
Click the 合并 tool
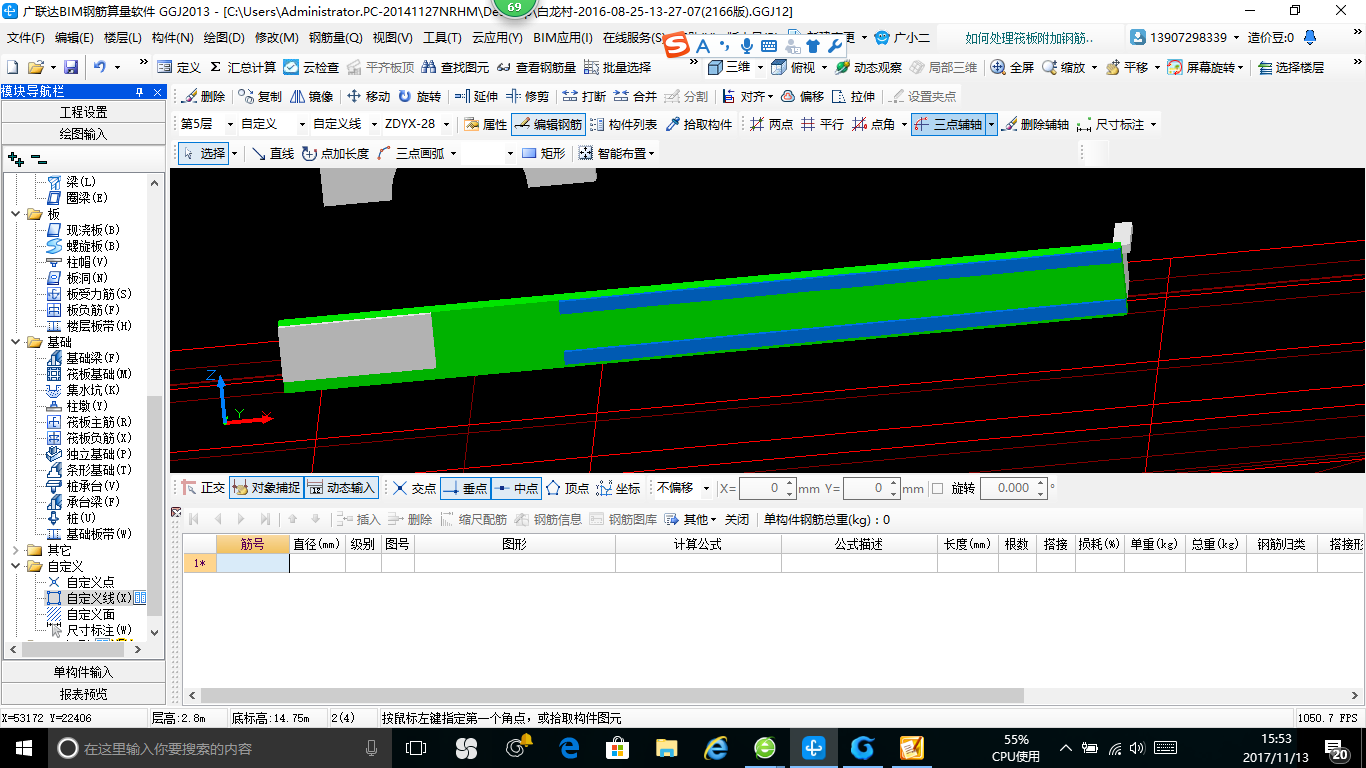pos(635,97)
